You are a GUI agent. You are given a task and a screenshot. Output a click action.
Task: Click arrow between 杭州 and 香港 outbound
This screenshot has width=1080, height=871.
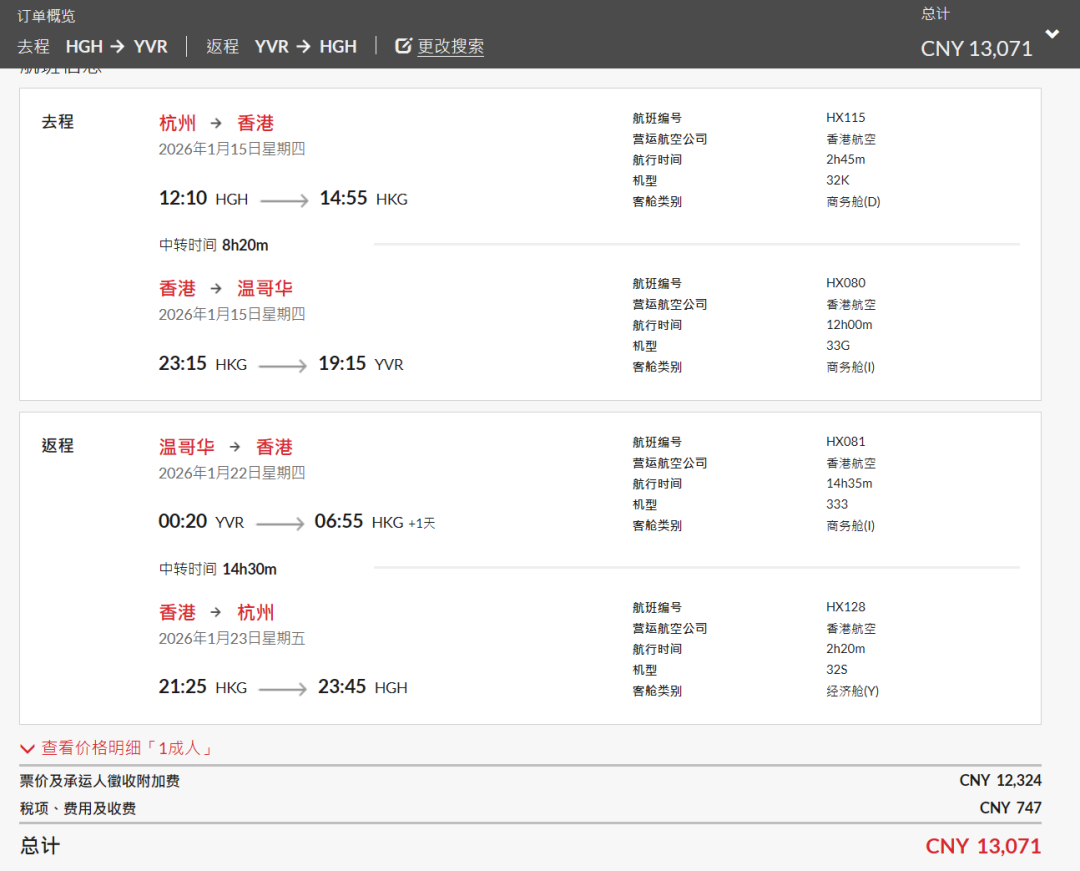click(216, 123)
